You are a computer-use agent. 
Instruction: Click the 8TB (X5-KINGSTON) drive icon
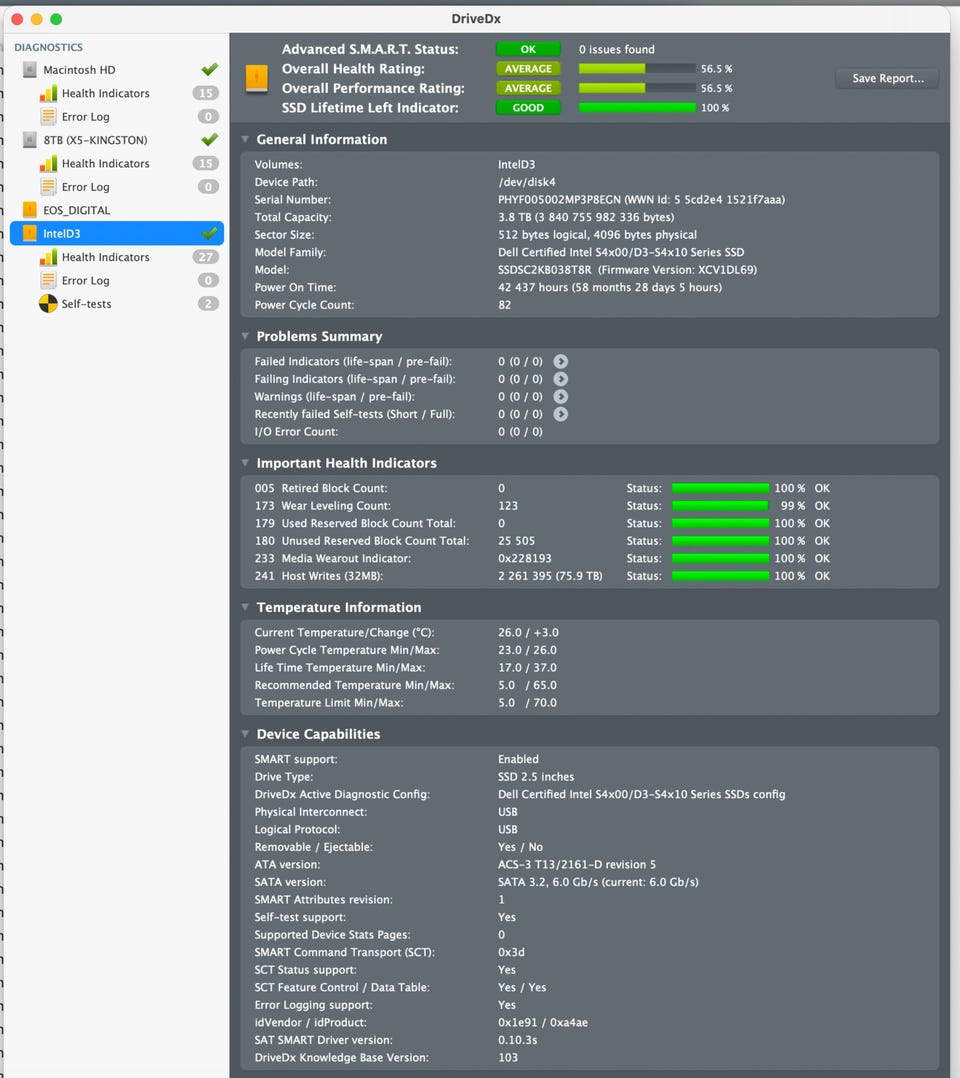[30, 140]
